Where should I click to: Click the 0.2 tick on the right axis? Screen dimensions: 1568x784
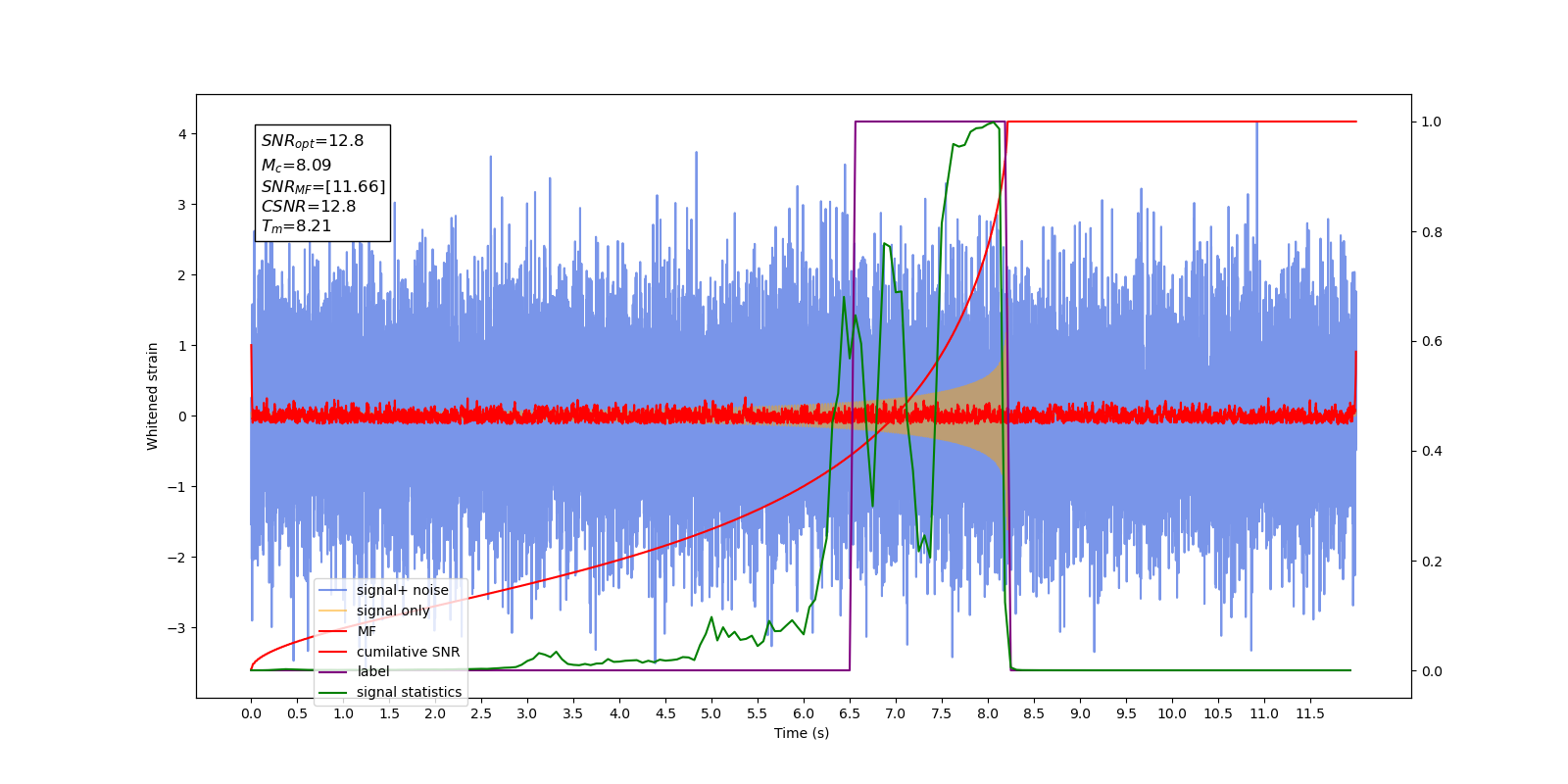pyautogui.click(x=1432, y=562)
